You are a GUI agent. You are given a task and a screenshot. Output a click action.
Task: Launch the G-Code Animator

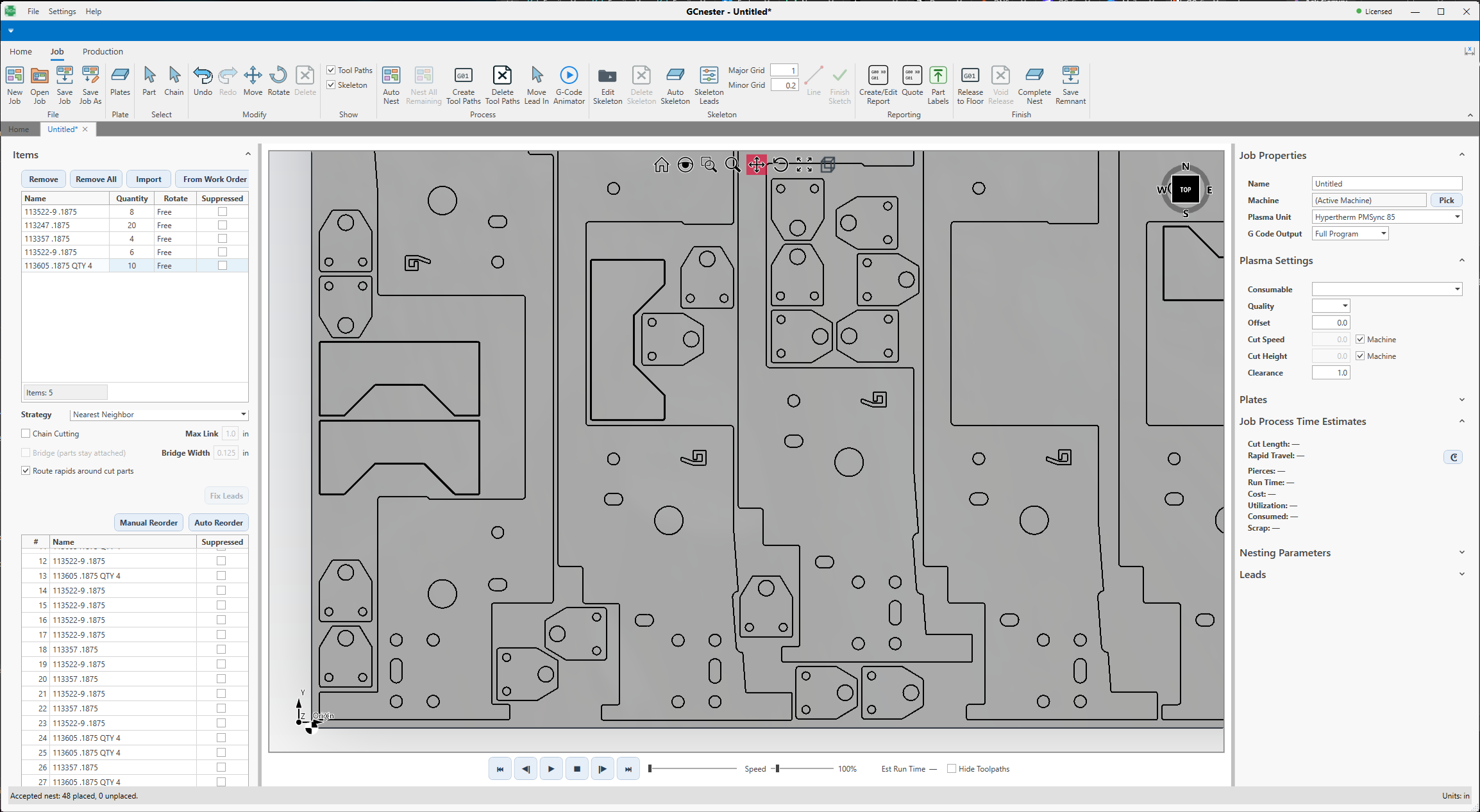tap(569, 85)
